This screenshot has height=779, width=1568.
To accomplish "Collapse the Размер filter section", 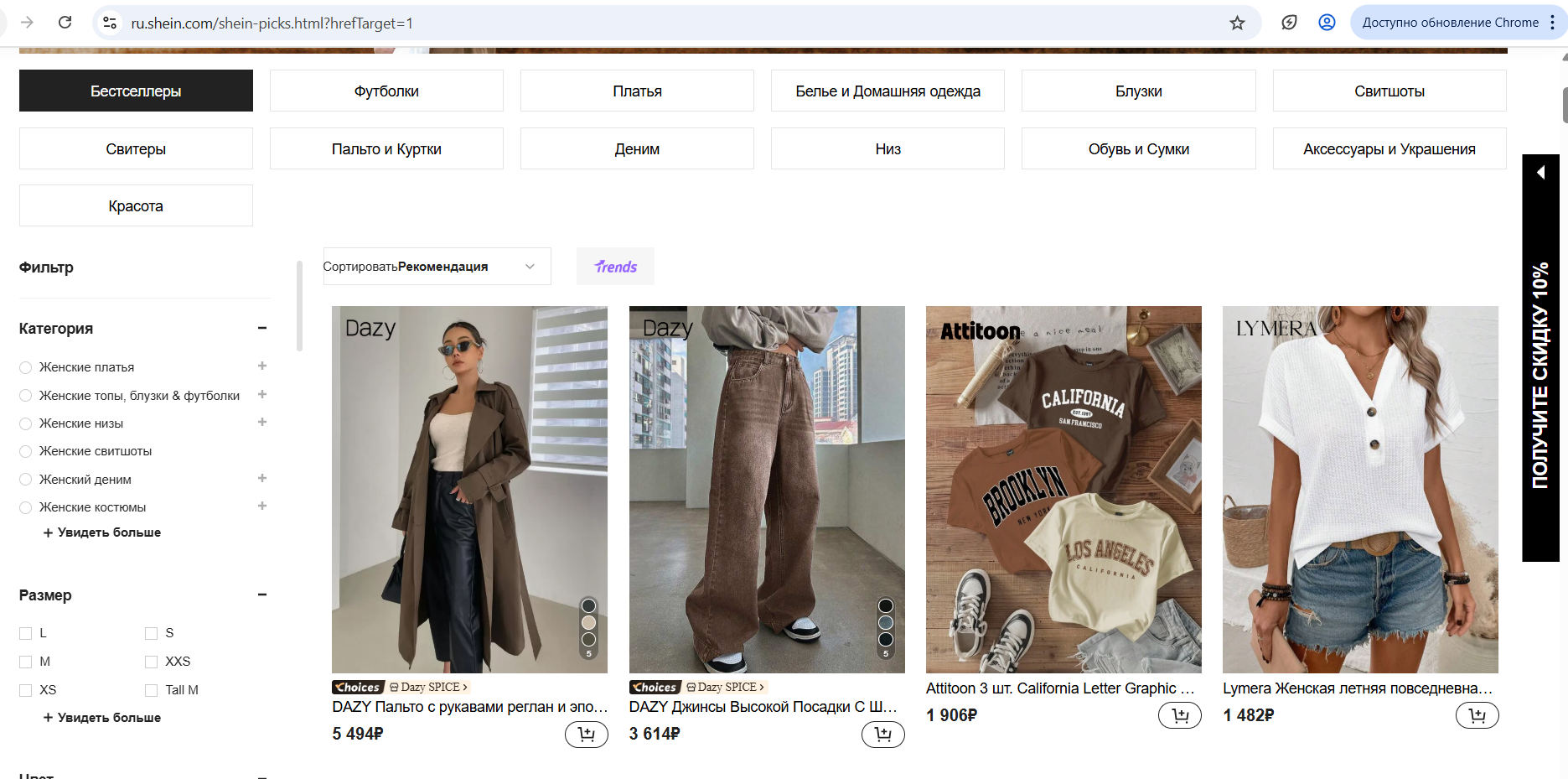I will 262,595.
